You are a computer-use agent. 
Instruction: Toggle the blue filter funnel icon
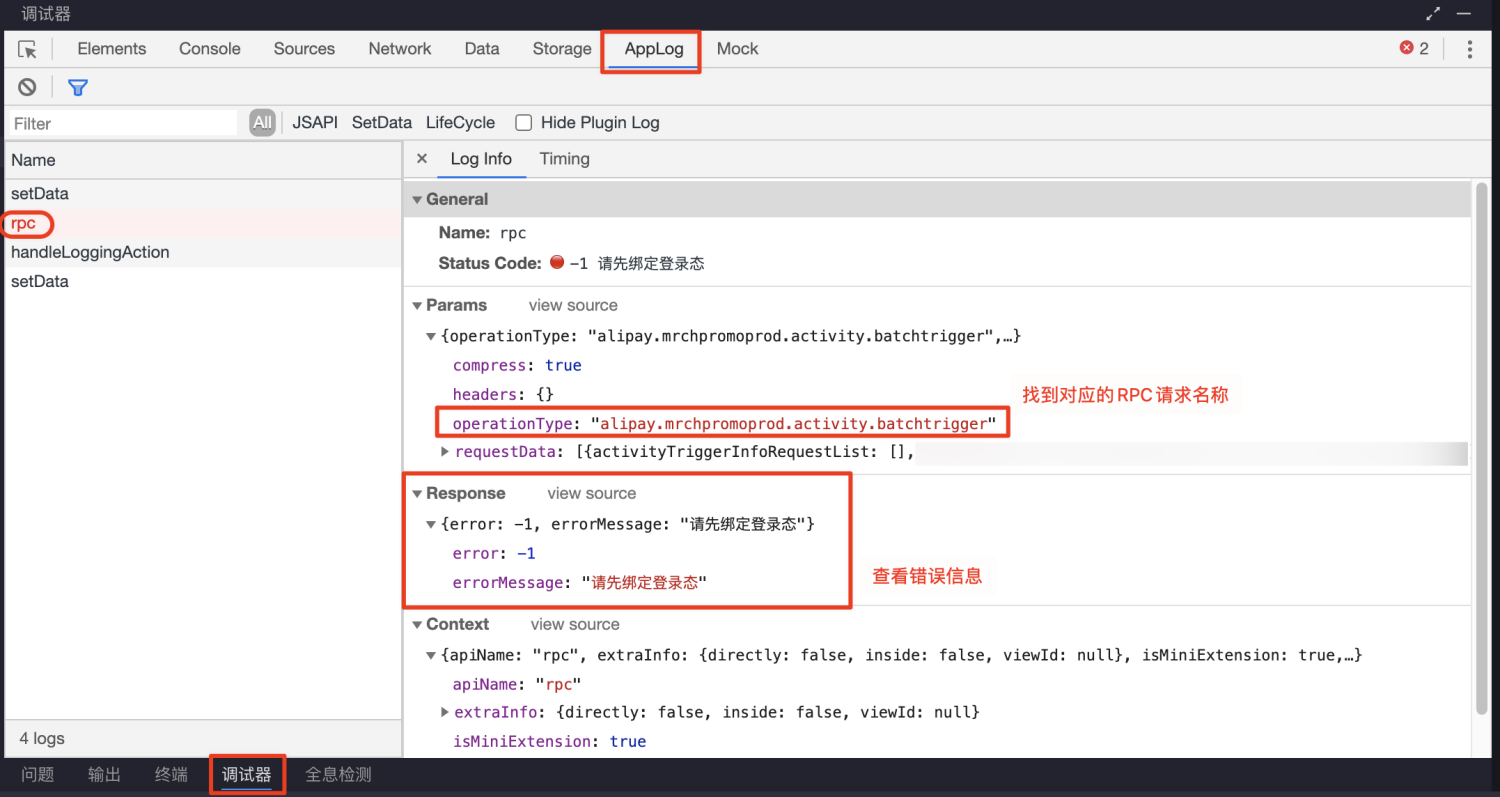point(78,87)
